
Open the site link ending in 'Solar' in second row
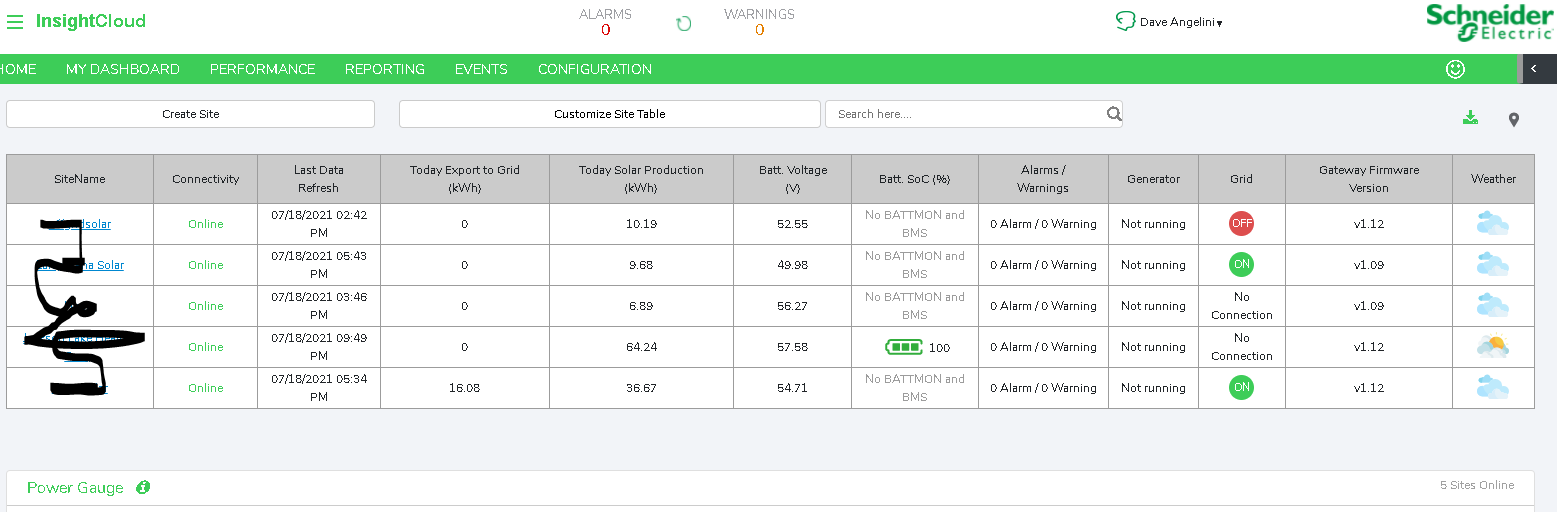click(80, 265)
